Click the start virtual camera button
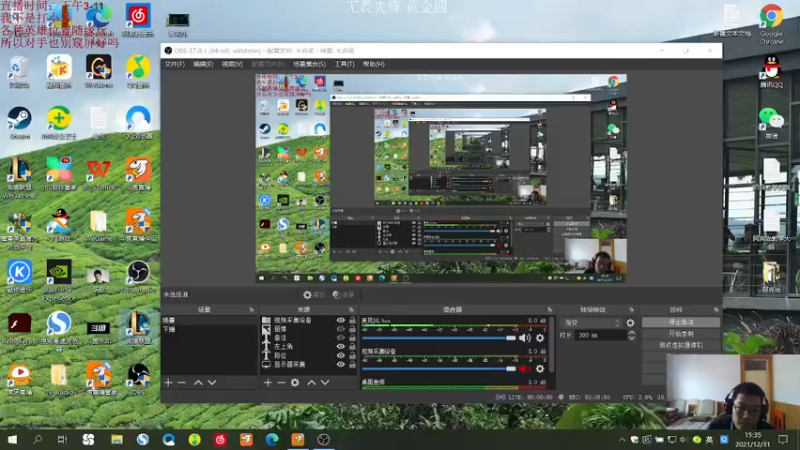800x450 pixels. coord(681,345)
